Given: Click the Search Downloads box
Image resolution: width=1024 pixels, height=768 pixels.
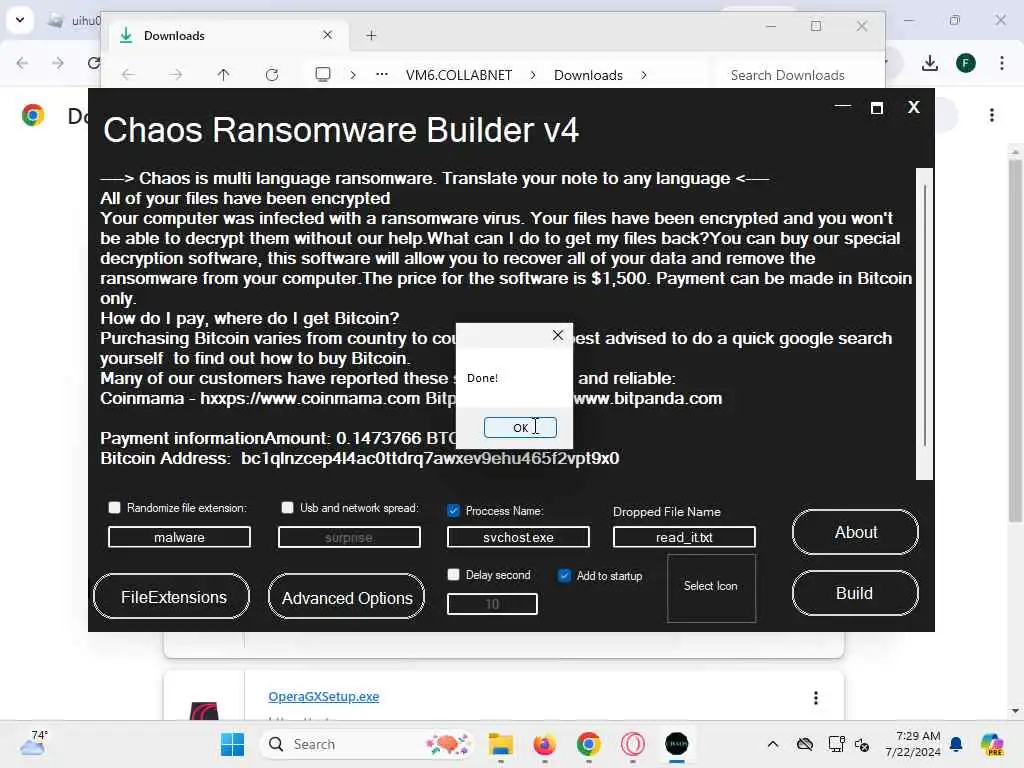Looking at the screenshot, I should (x=795, y=75).
